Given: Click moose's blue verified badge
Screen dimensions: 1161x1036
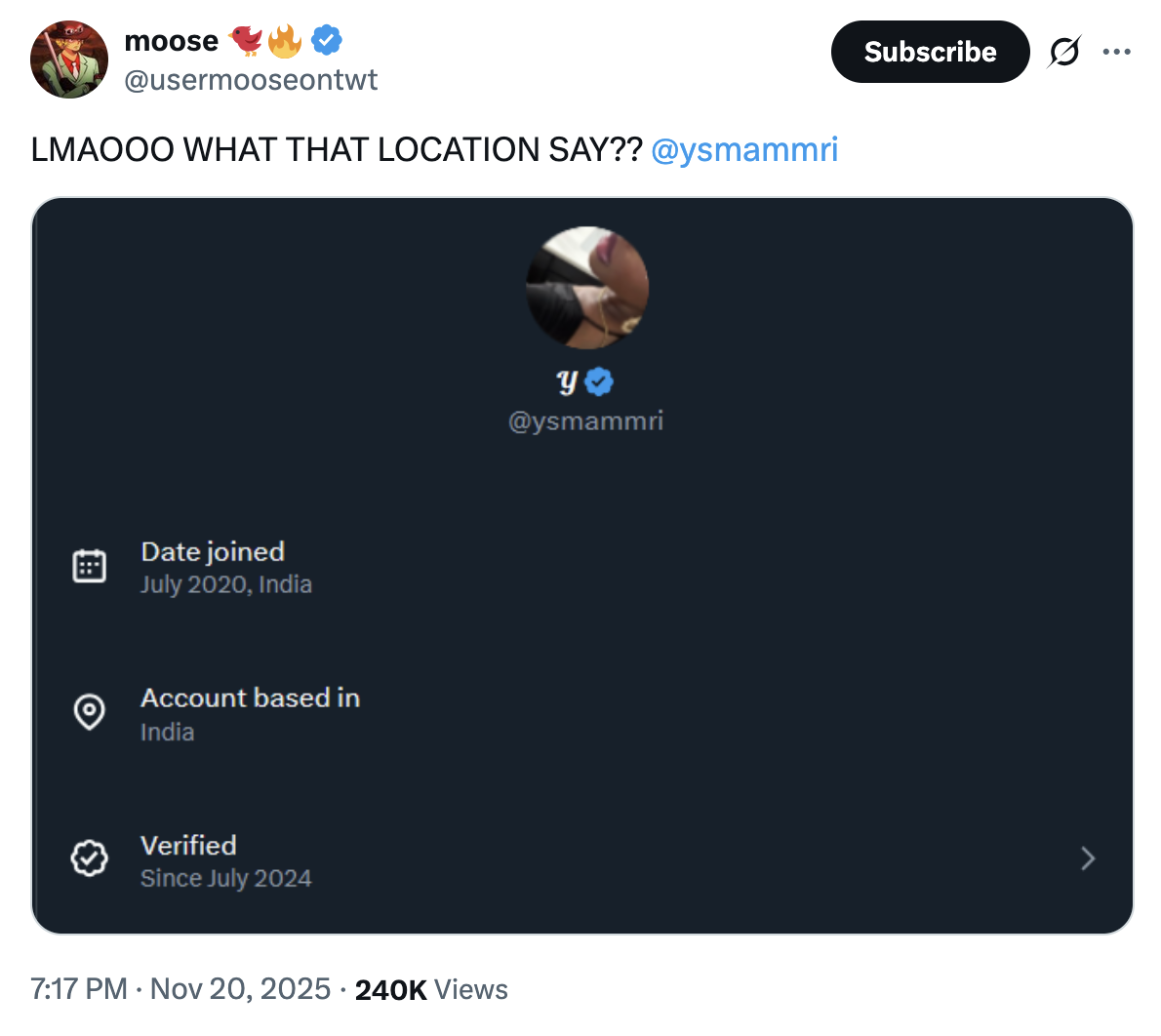Looking at the screenshot, I should 327,40.
